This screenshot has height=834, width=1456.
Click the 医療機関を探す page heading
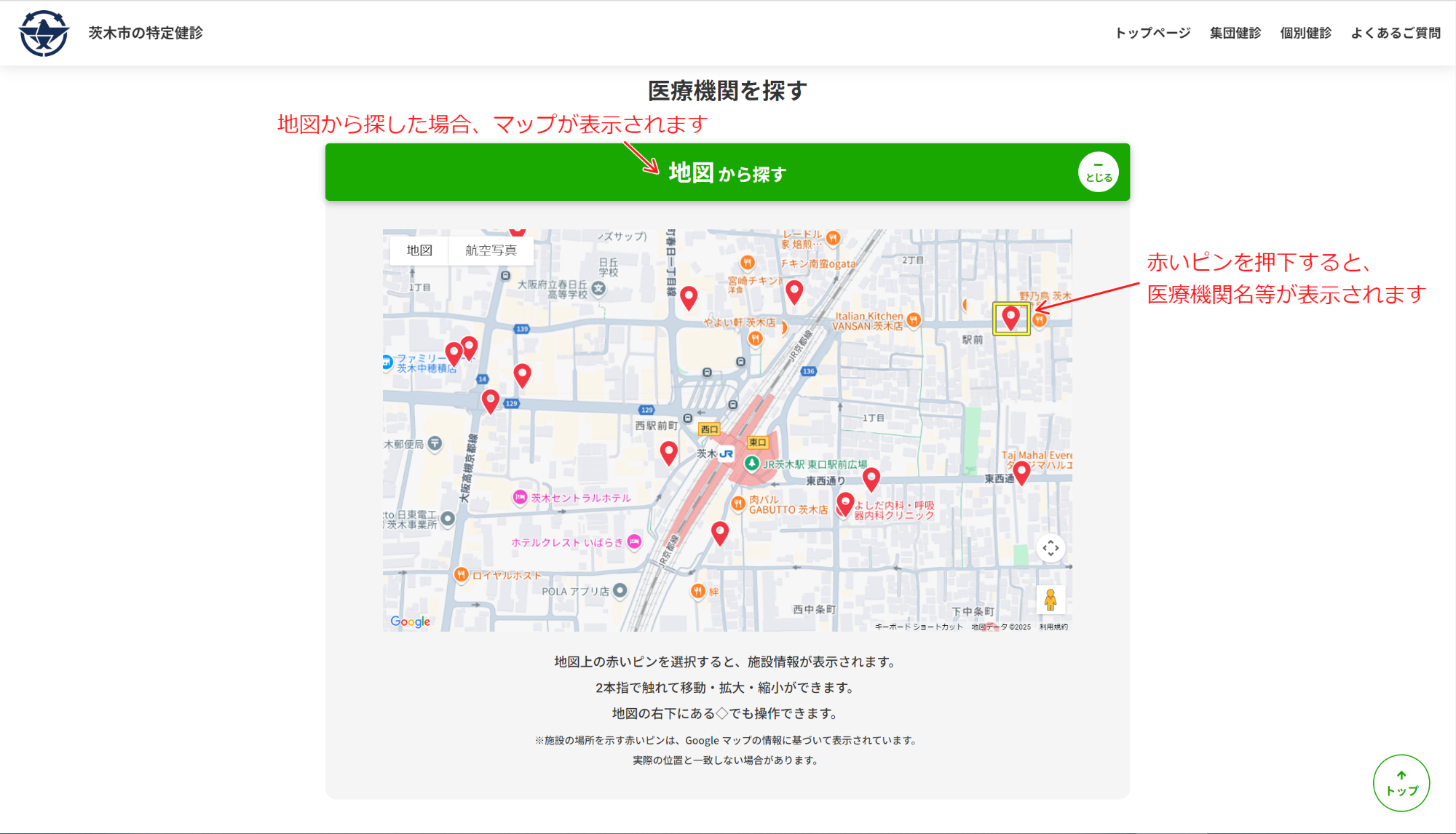tap(727, 91)
